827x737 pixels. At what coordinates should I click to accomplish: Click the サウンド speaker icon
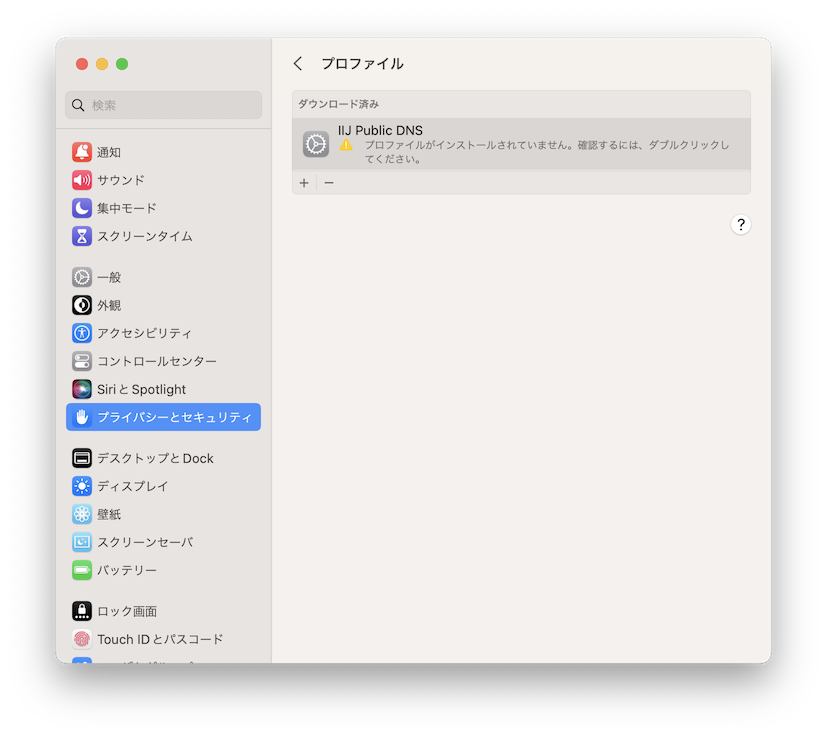click(x=82, y=180)
